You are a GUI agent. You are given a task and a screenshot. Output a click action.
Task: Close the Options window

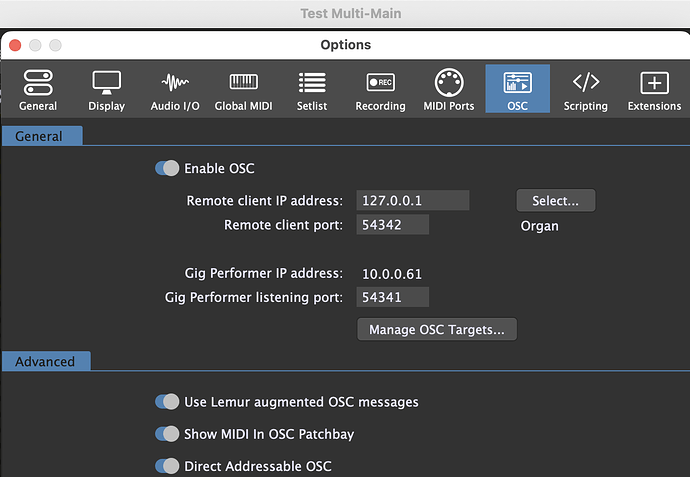click(x=15, y=45)
